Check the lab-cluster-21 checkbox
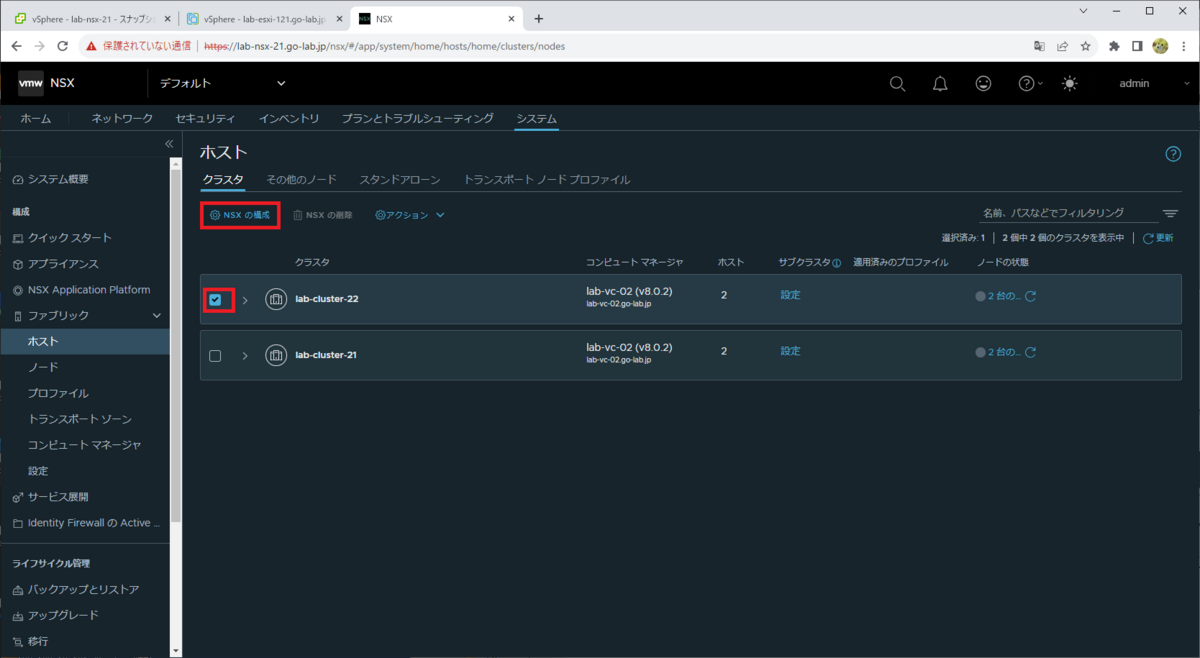 click(x=215, y=356)
